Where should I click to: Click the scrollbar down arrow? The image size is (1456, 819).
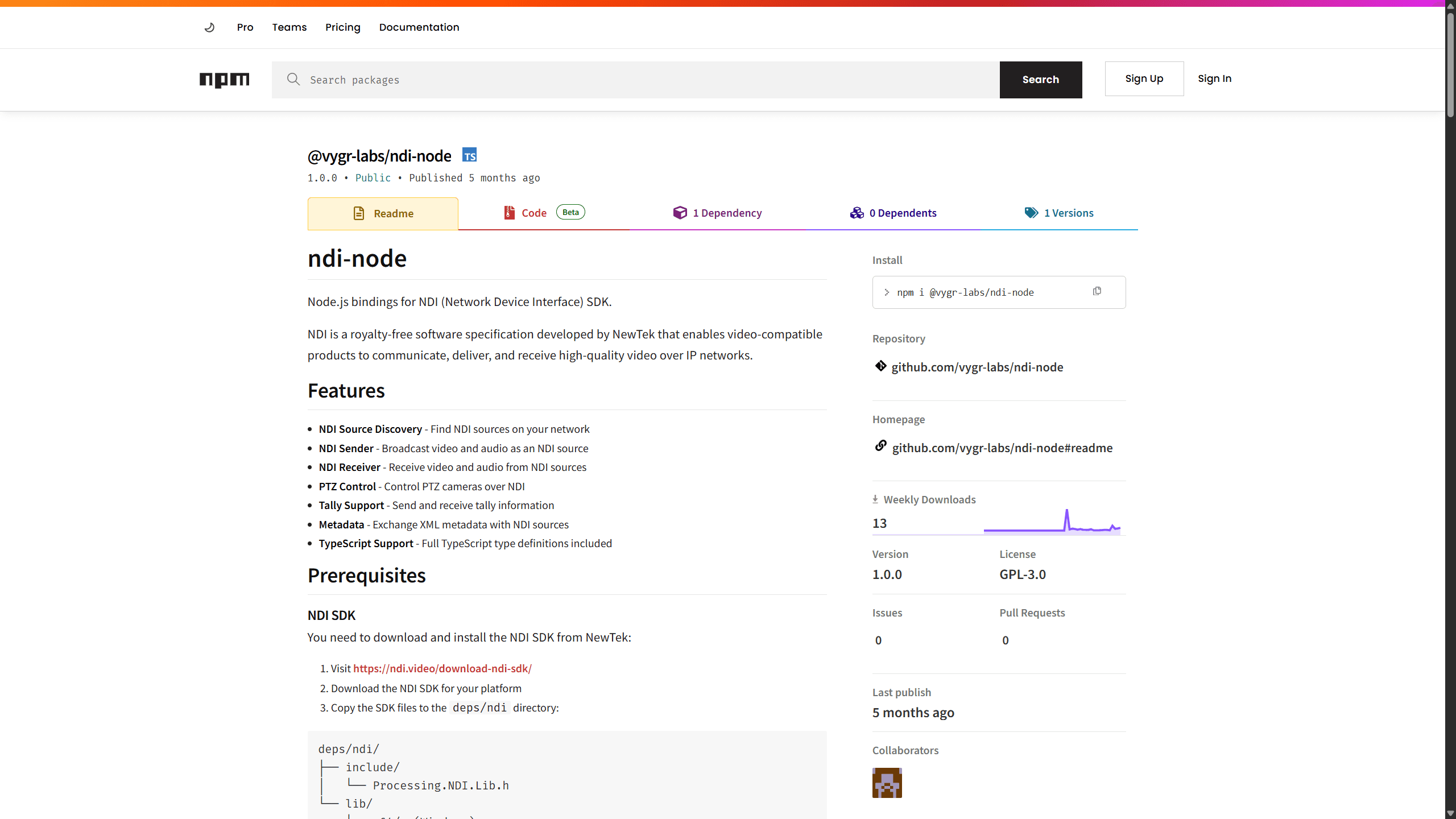[x=1450, y=813]
